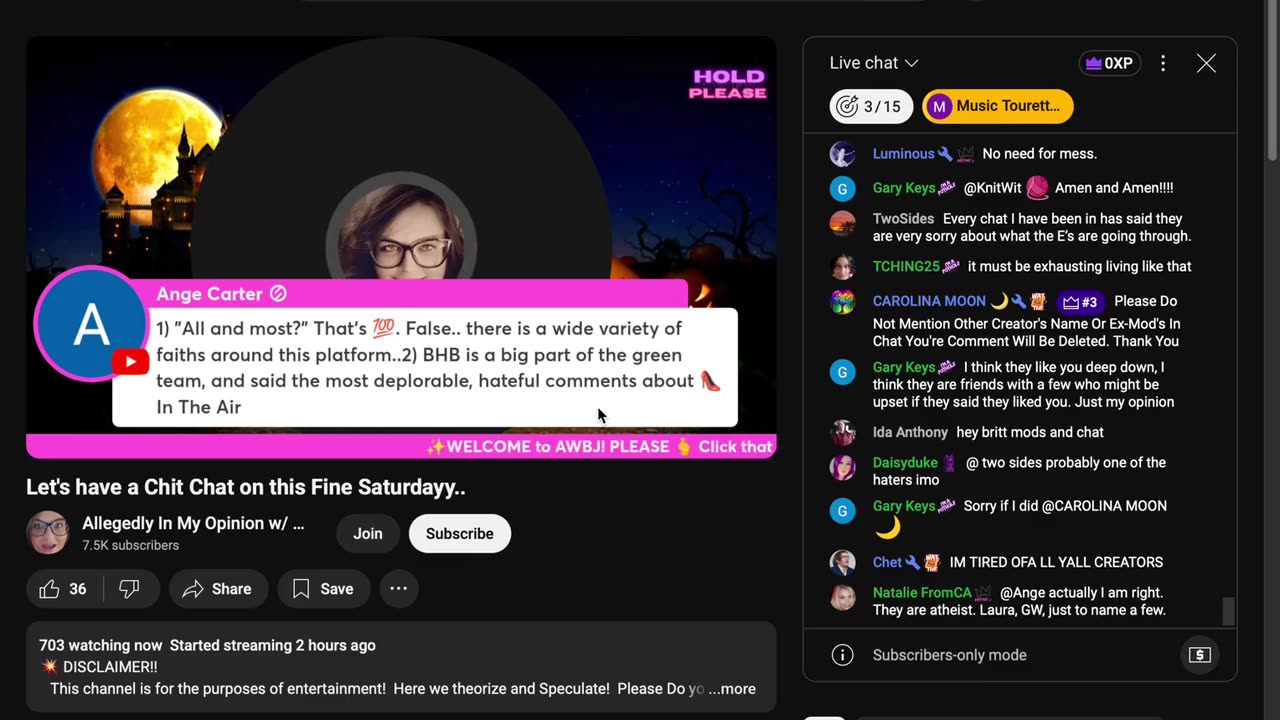Click the Subscribers-only mode info icon
The image size is (1280, 720).
coord(843,655)
